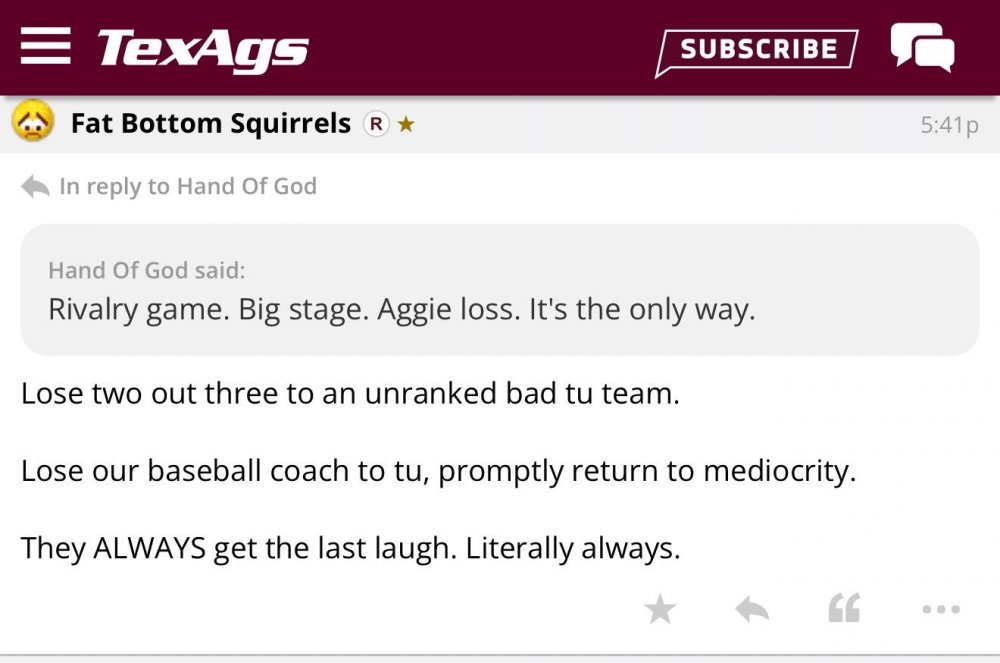Click the Fat Bottom Squirrels avatar emoji
Screen dimensions: 1000x663
coord(33,123)
